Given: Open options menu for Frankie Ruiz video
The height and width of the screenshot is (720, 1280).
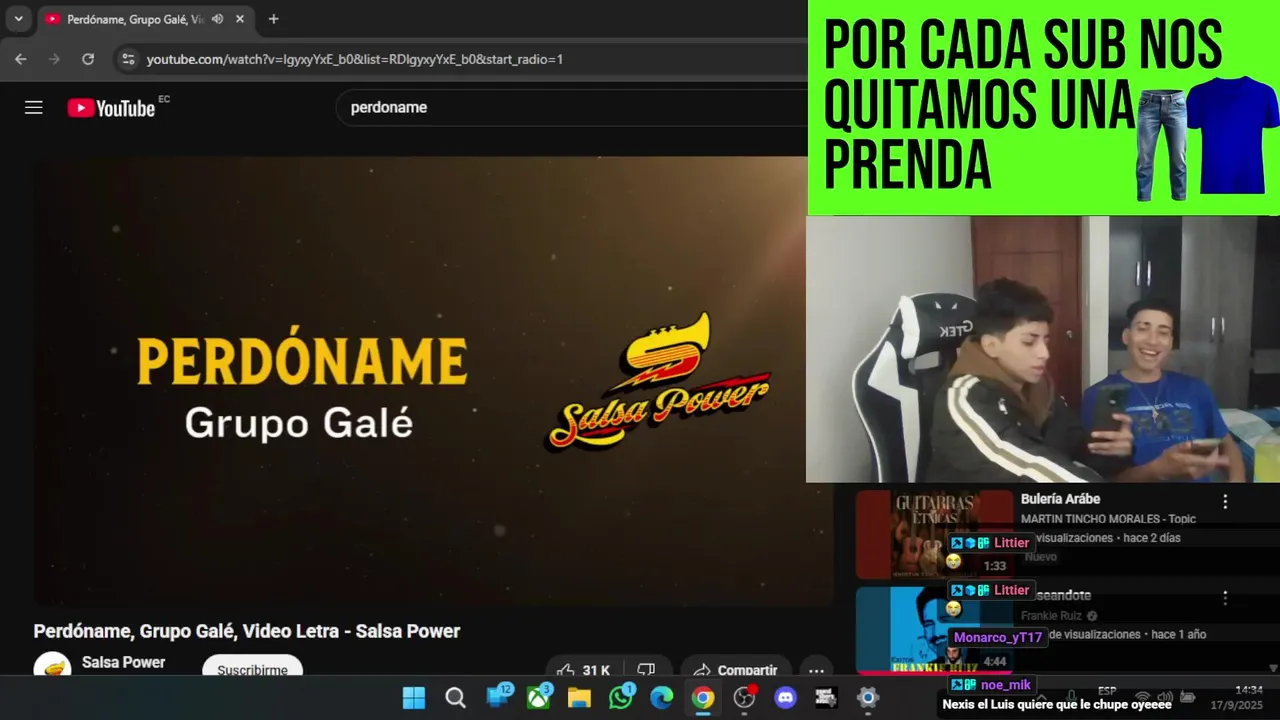Looking at the screenshot, I should [1225, 598].
